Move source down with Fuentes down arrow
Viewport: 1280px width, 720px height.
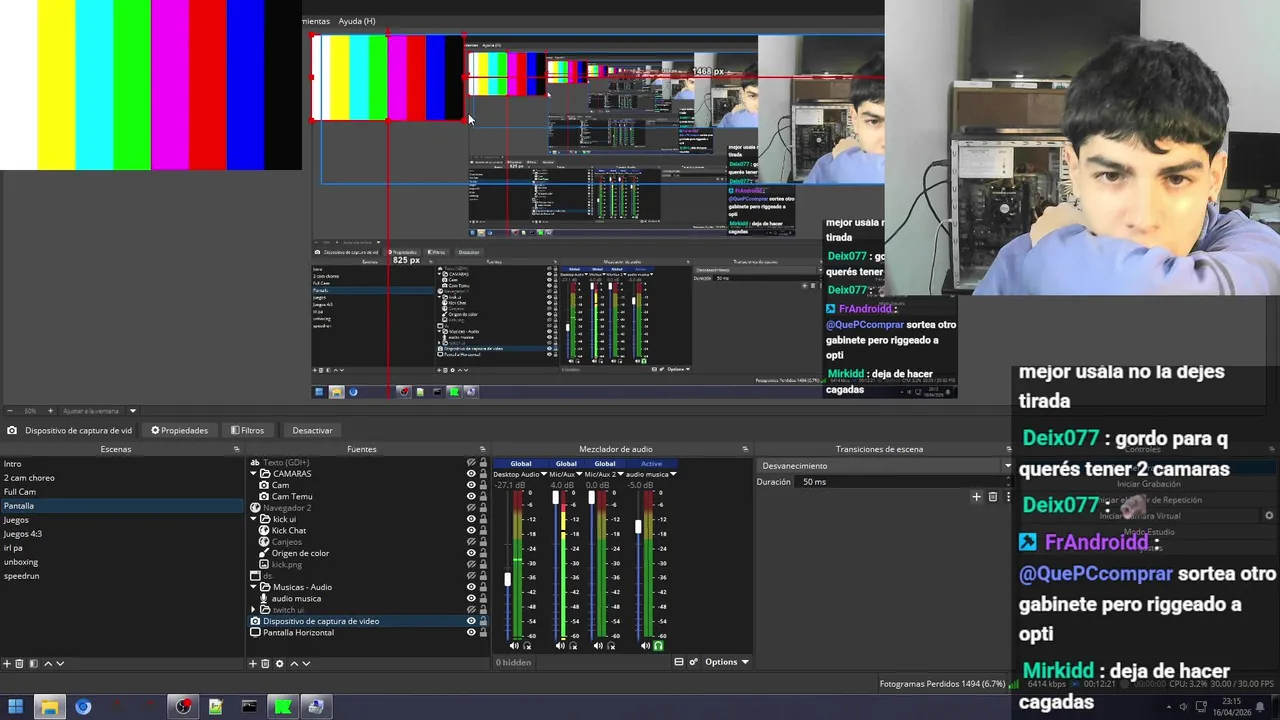tap(306, 664)
